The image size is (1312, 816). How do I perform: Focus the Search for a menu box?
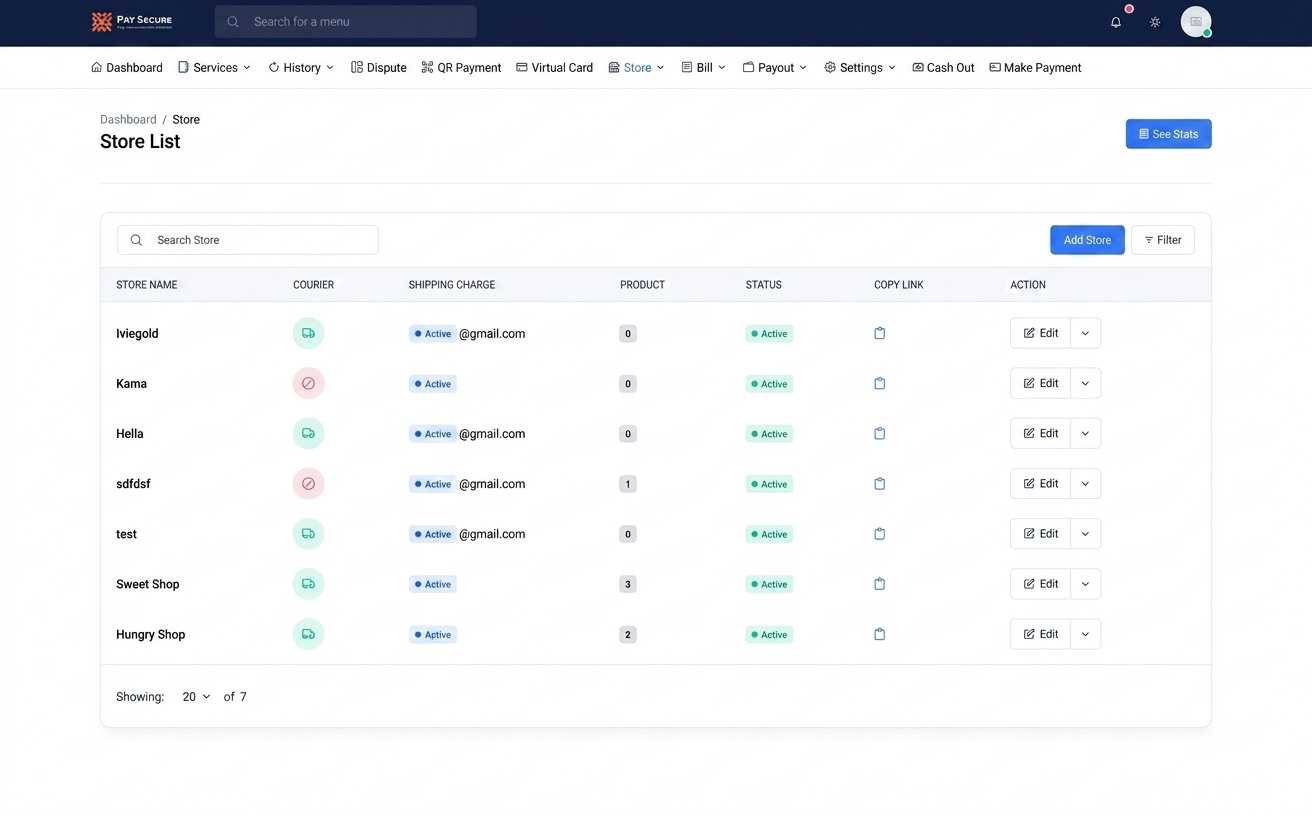[x=345, y=21]
